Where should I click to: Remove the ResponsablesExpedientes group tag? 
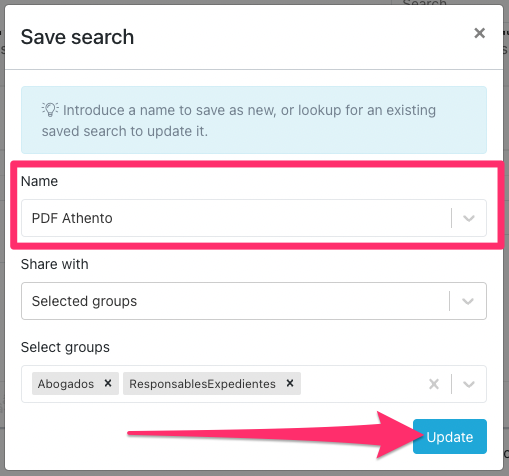[290, 383]
